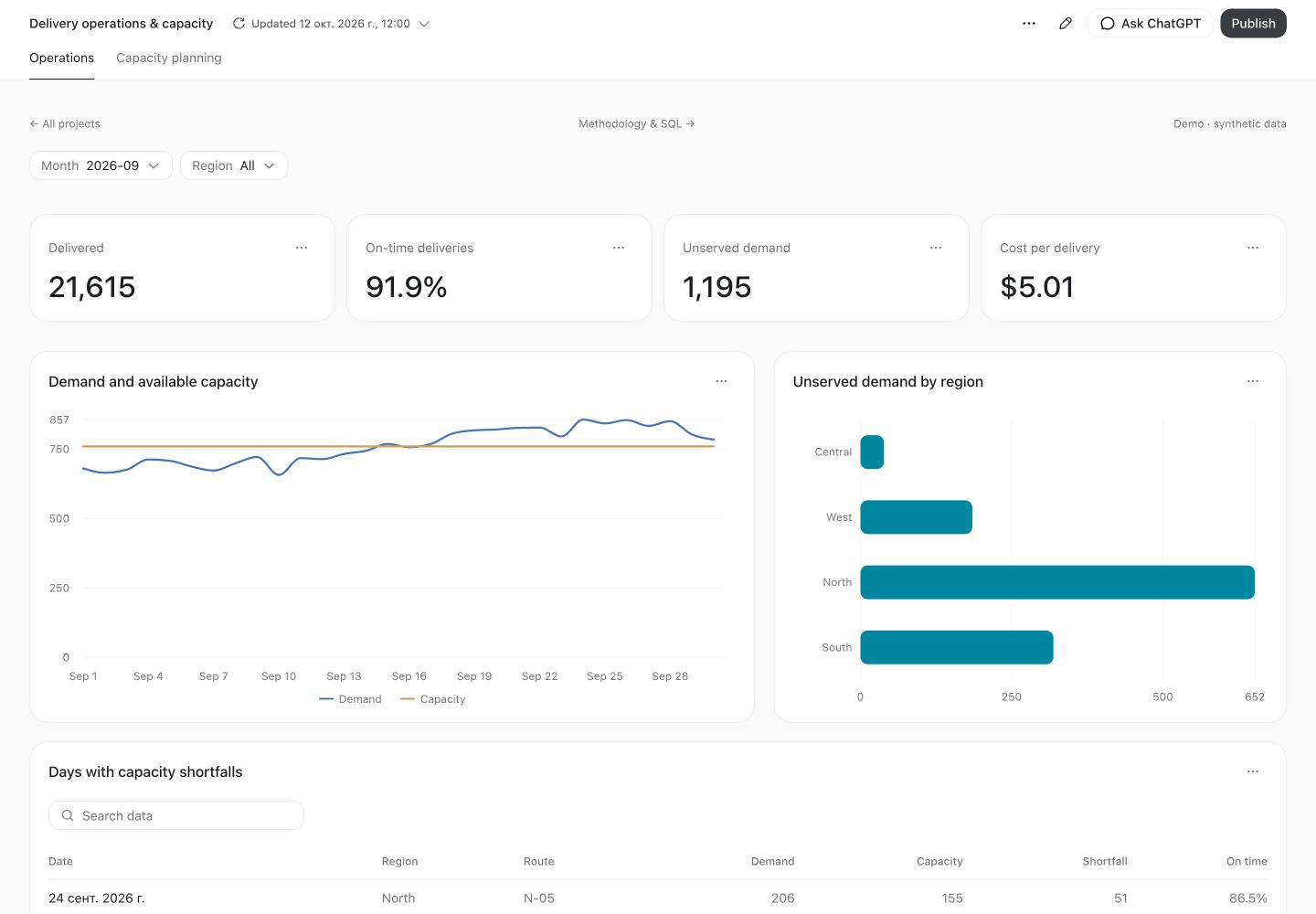Expand the Updated timestamp chevron
This screenshot has width=1316, height=914.
click(424, 24)
